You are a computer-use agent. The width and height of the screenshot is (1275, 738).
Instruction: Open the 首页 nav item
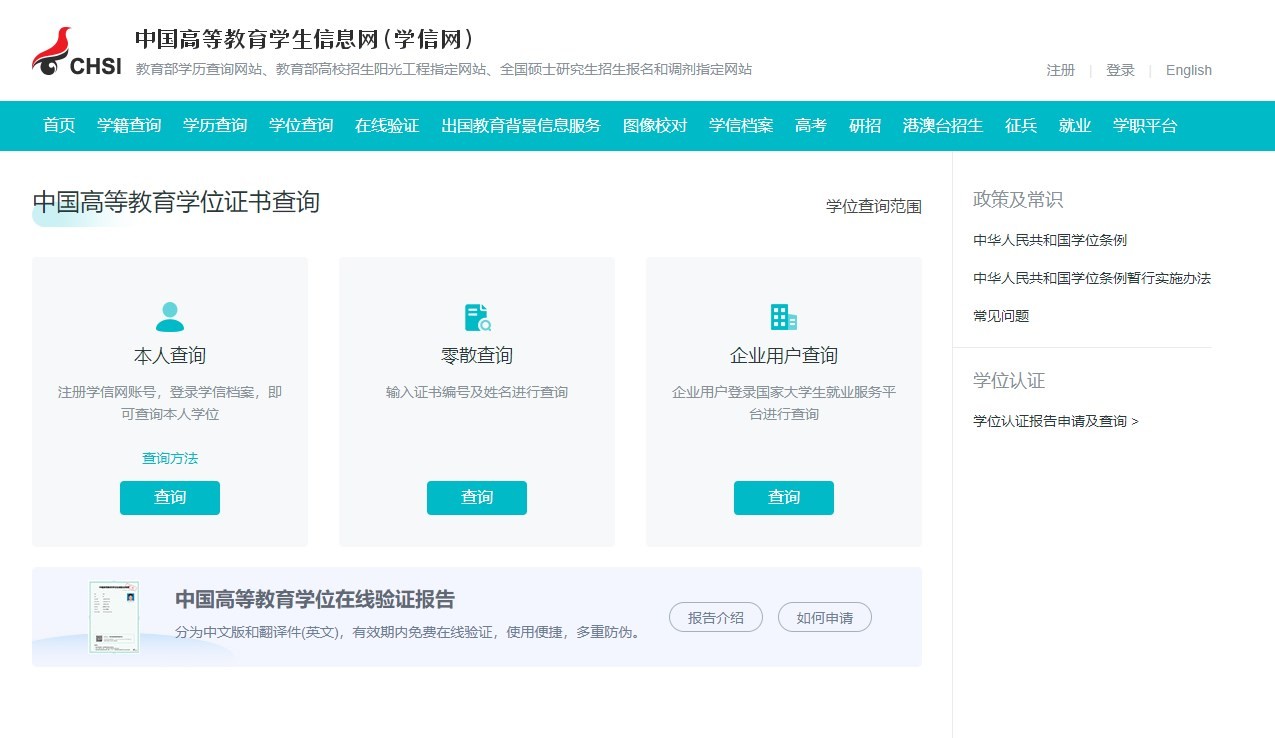point(59,126)
